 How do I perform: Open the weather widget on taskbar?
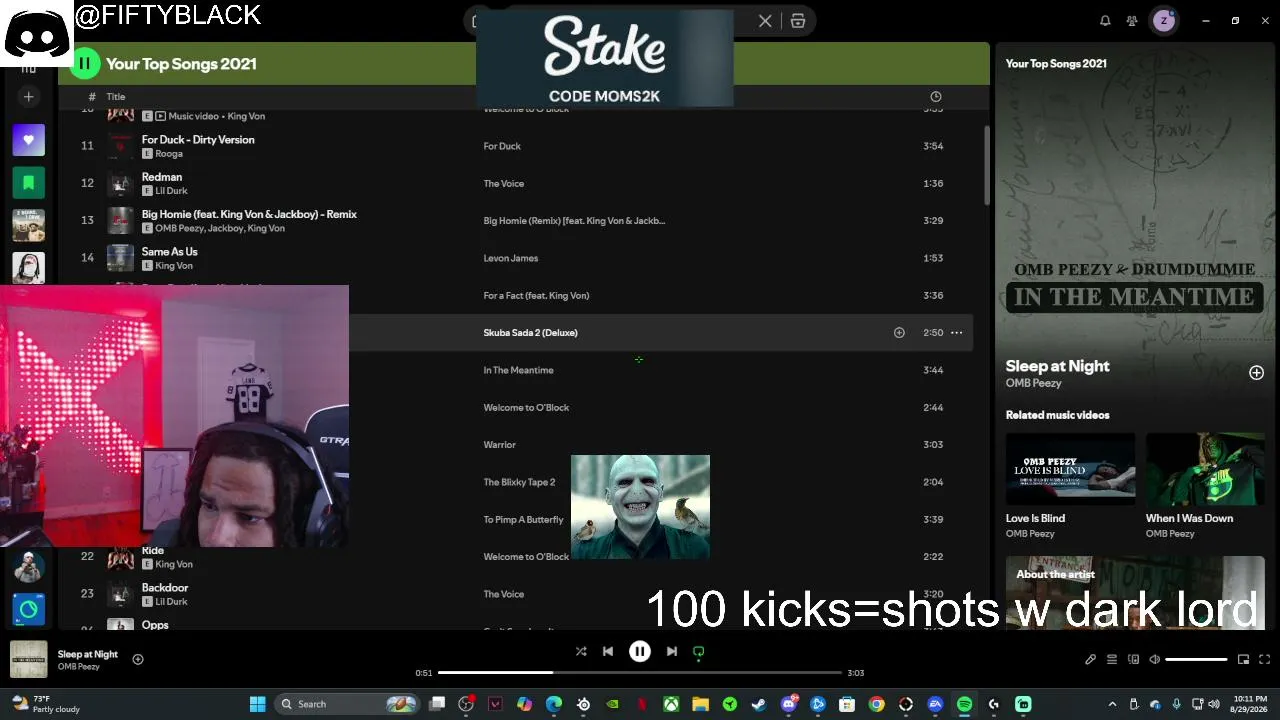45,704
